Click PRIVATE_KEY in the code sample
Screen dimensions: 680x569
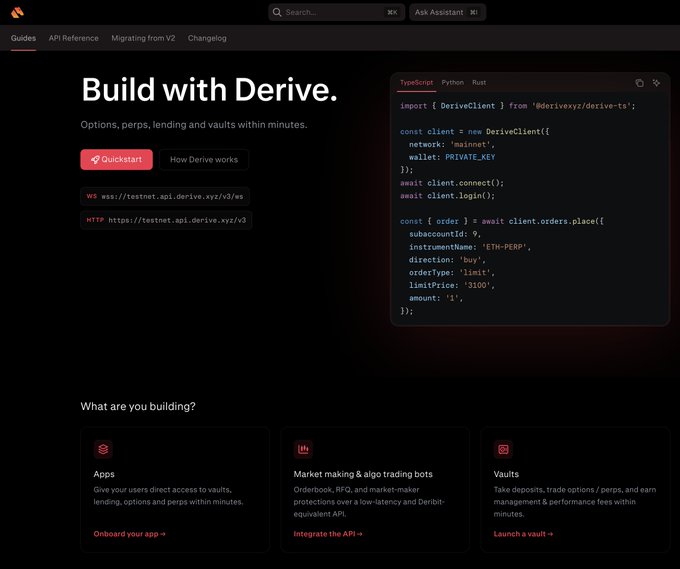point(470,157)
